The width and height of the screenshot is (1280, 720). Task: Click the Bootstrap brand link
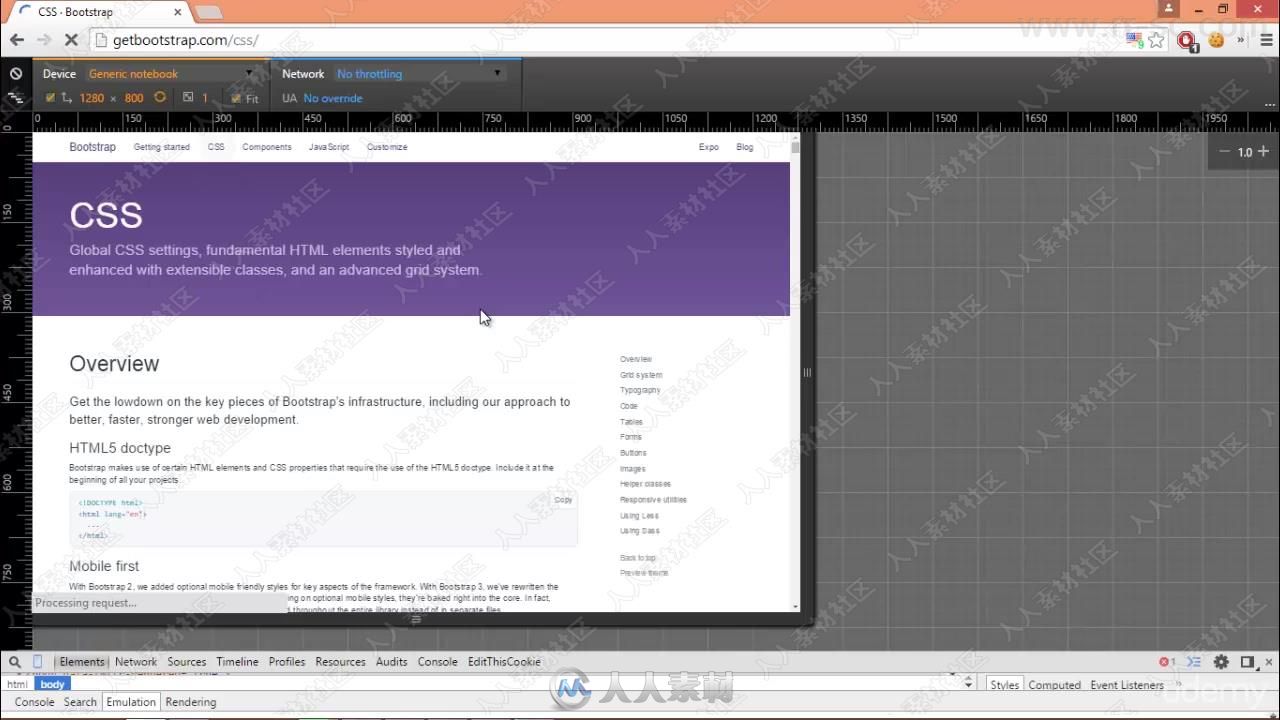(92, 147)
